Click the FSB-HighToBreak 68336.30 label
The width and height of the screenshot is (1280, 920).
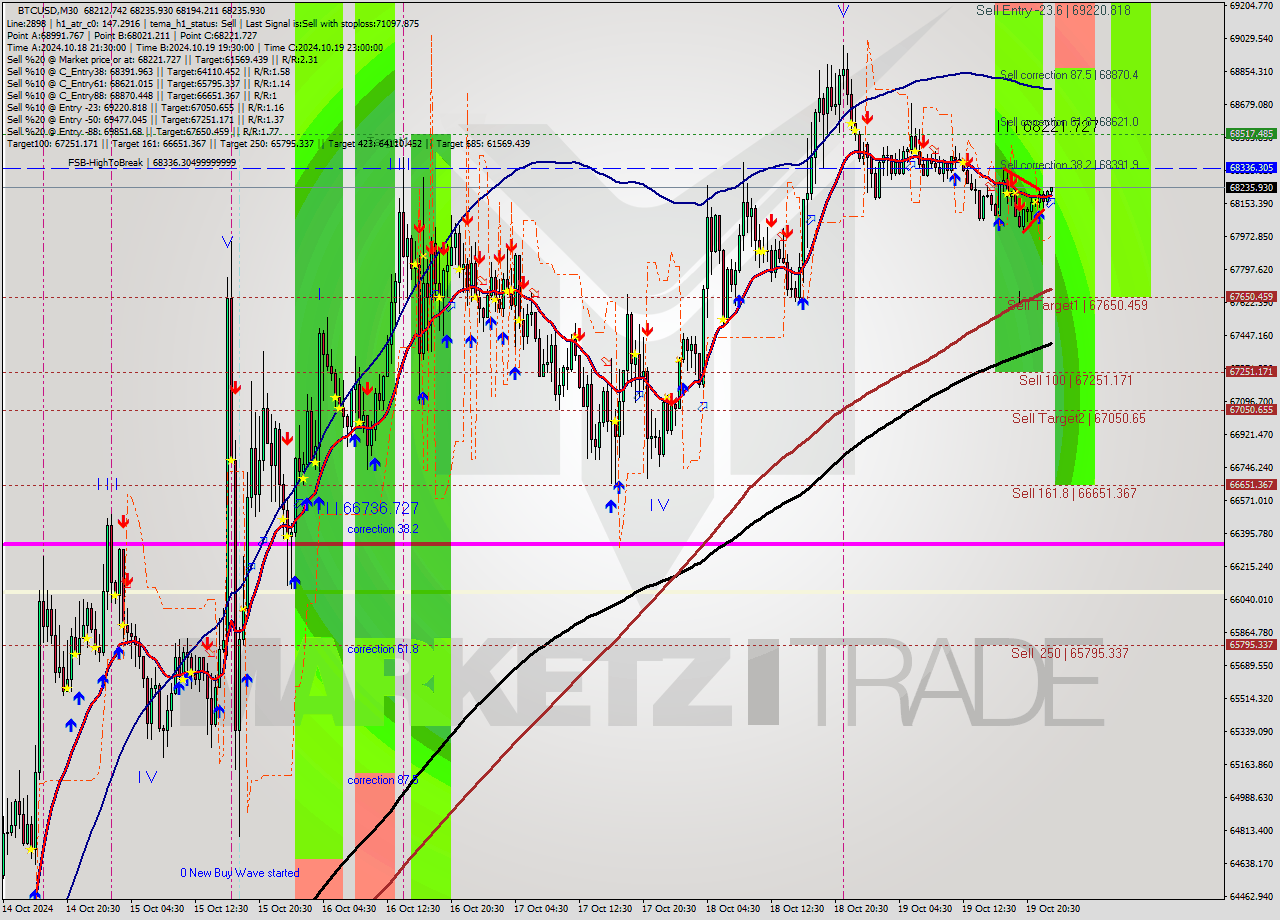click(x=152, y=162)
